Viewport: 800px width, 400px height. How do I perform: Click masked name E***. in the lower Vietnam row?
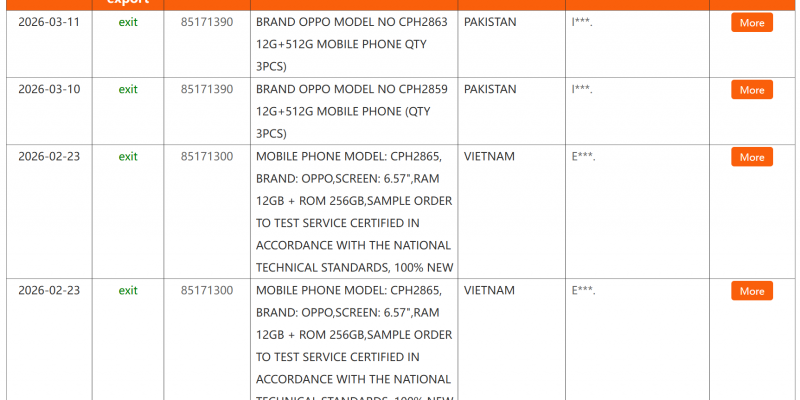point(584,291)
